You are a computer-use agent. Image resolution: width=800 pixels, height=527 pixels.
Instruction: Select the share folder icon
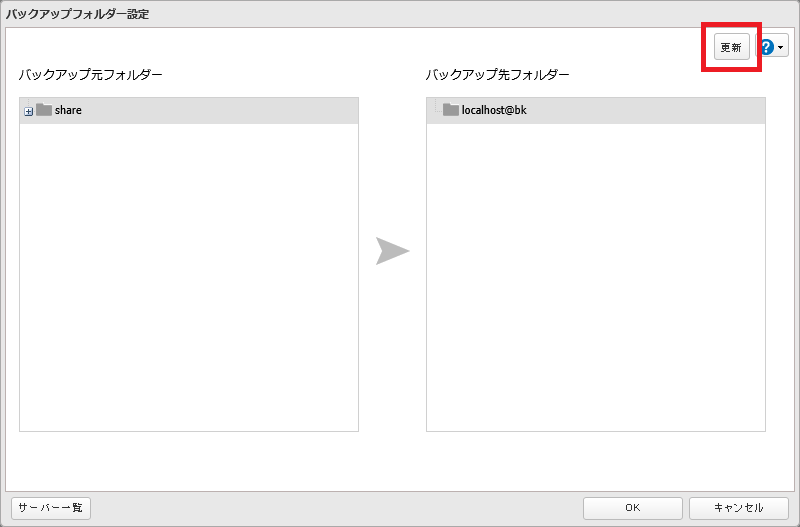coord(44,110)
